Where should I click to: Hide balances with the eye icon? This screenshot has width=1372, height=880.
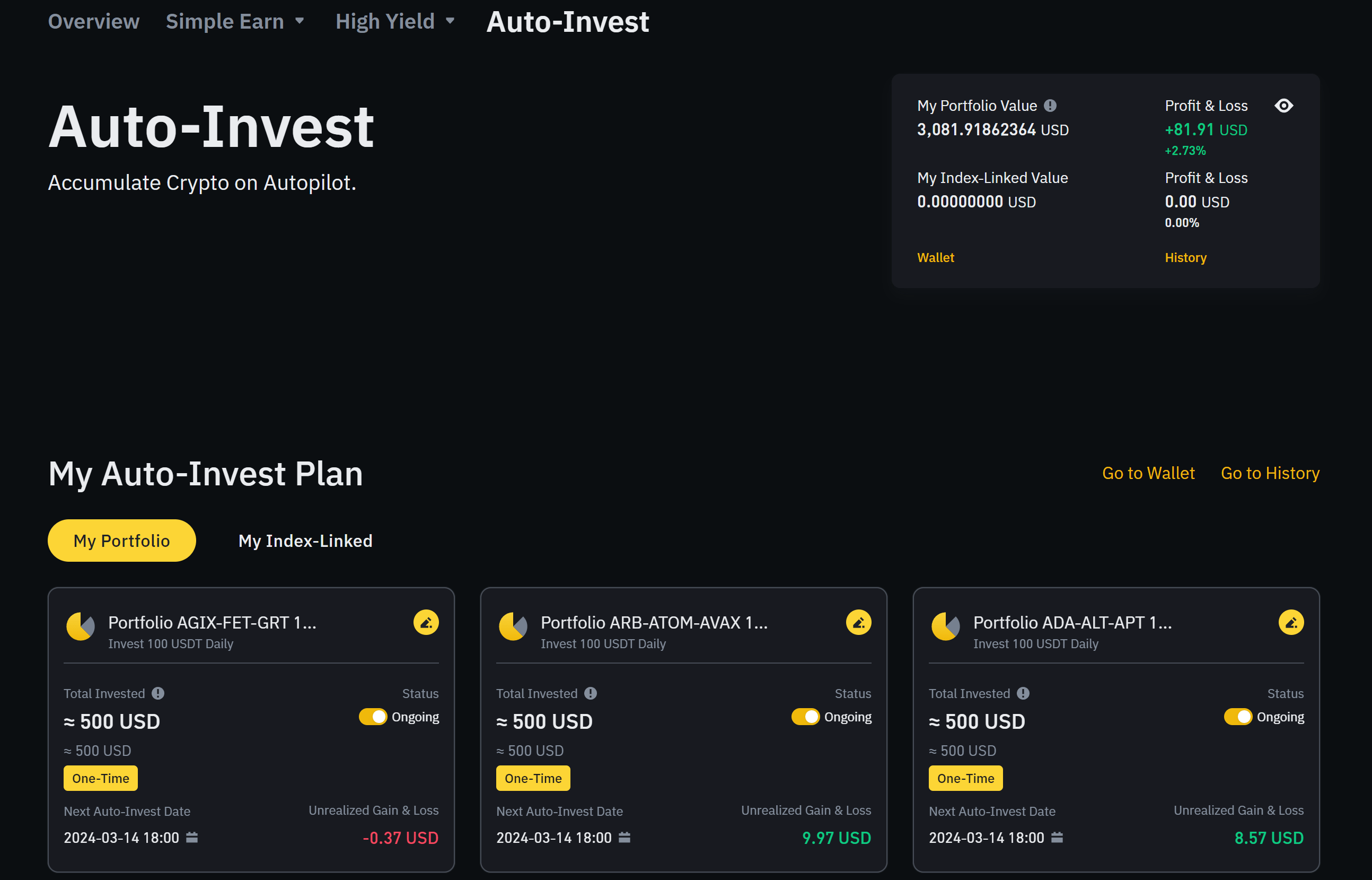[x=1283, y=106]
